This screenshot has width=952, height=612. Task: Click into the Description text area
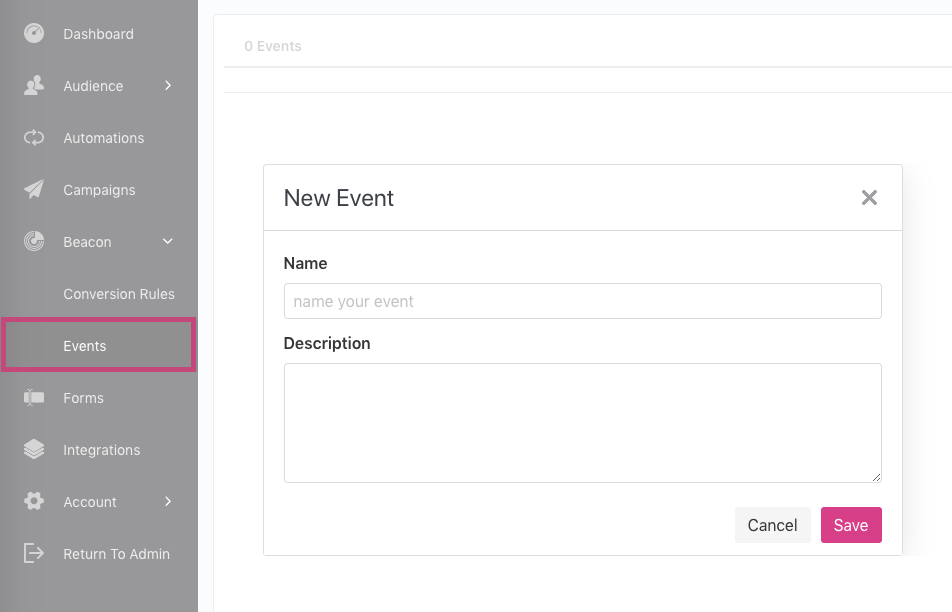click(x=583, y=423)
